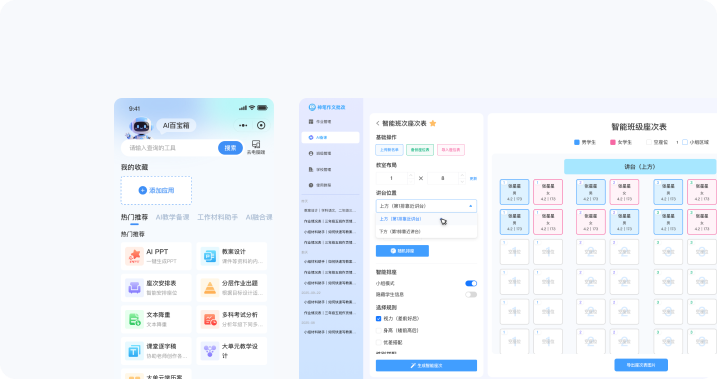Screen dimensions: 717x379
Task: Click the wand icon on 生成智能座次 button
Action: click(413, 366)
